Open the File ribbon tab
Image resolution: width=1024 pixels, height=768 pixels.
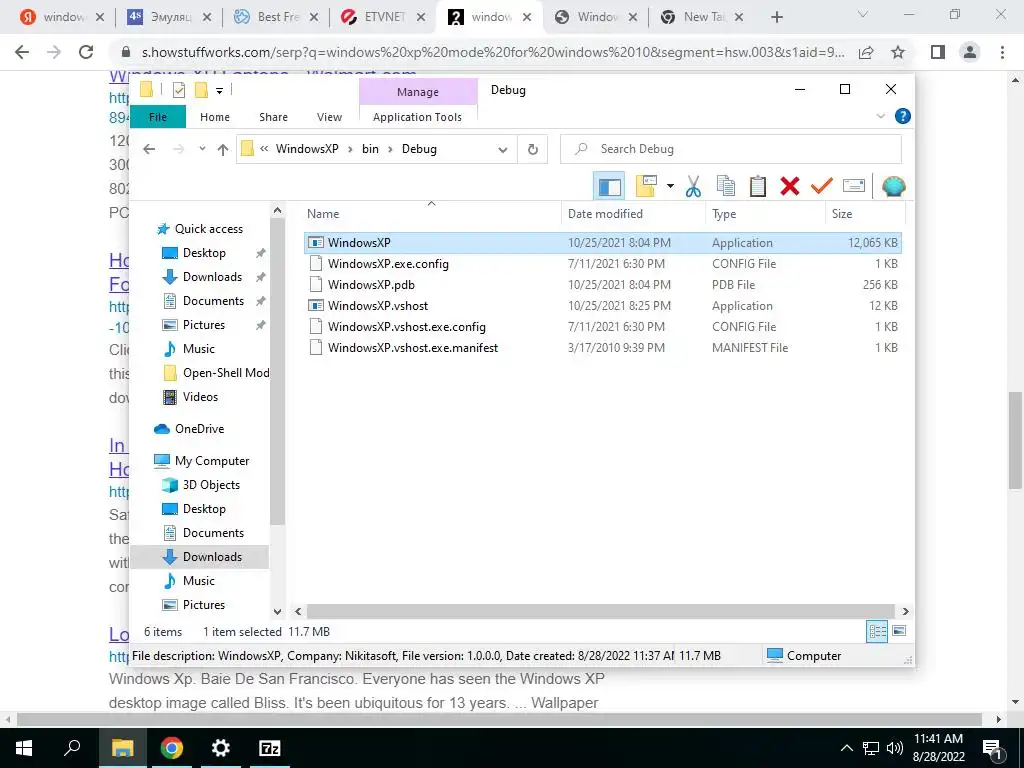point(158,117)
